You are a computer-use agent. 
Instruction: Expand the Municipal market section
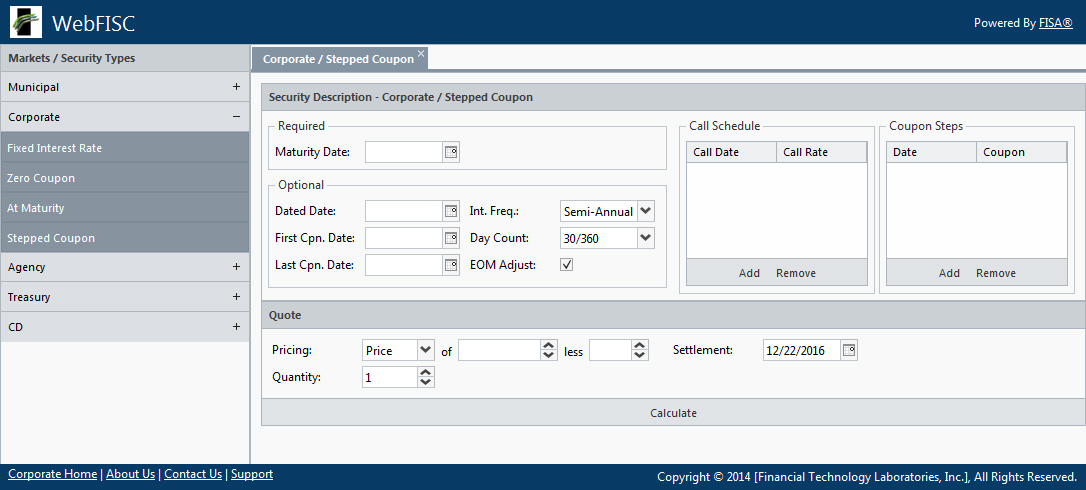pyautogui.click(x=236, y=87)
